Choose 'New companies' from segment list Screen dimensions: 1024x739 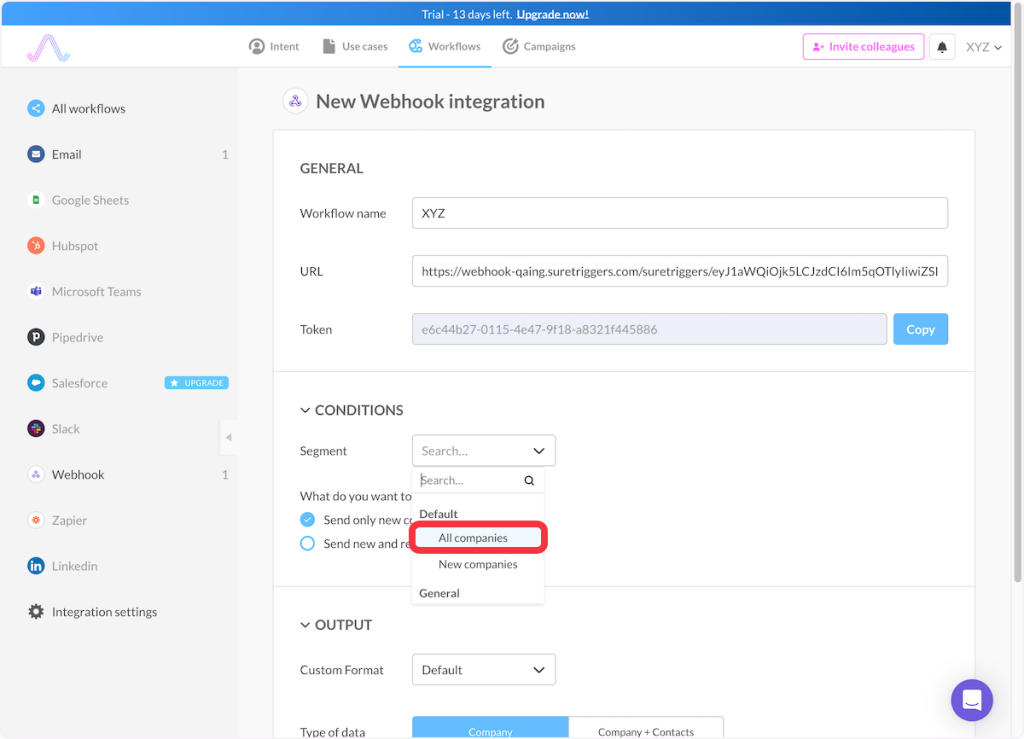click(477, 564)
